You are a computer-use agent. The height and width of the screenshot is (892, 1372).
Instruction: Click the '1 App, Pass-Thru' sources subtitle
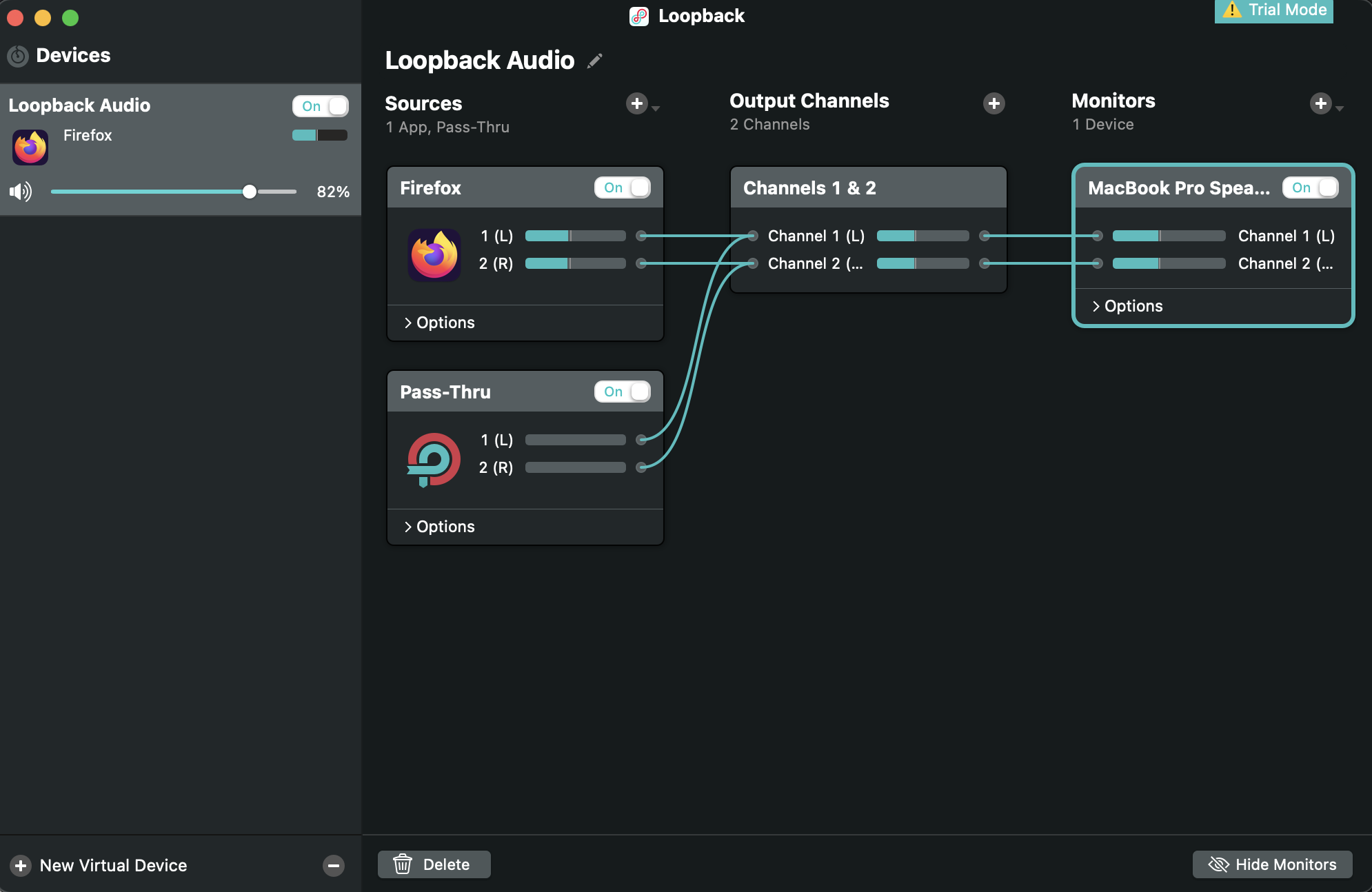coord(447,127)
